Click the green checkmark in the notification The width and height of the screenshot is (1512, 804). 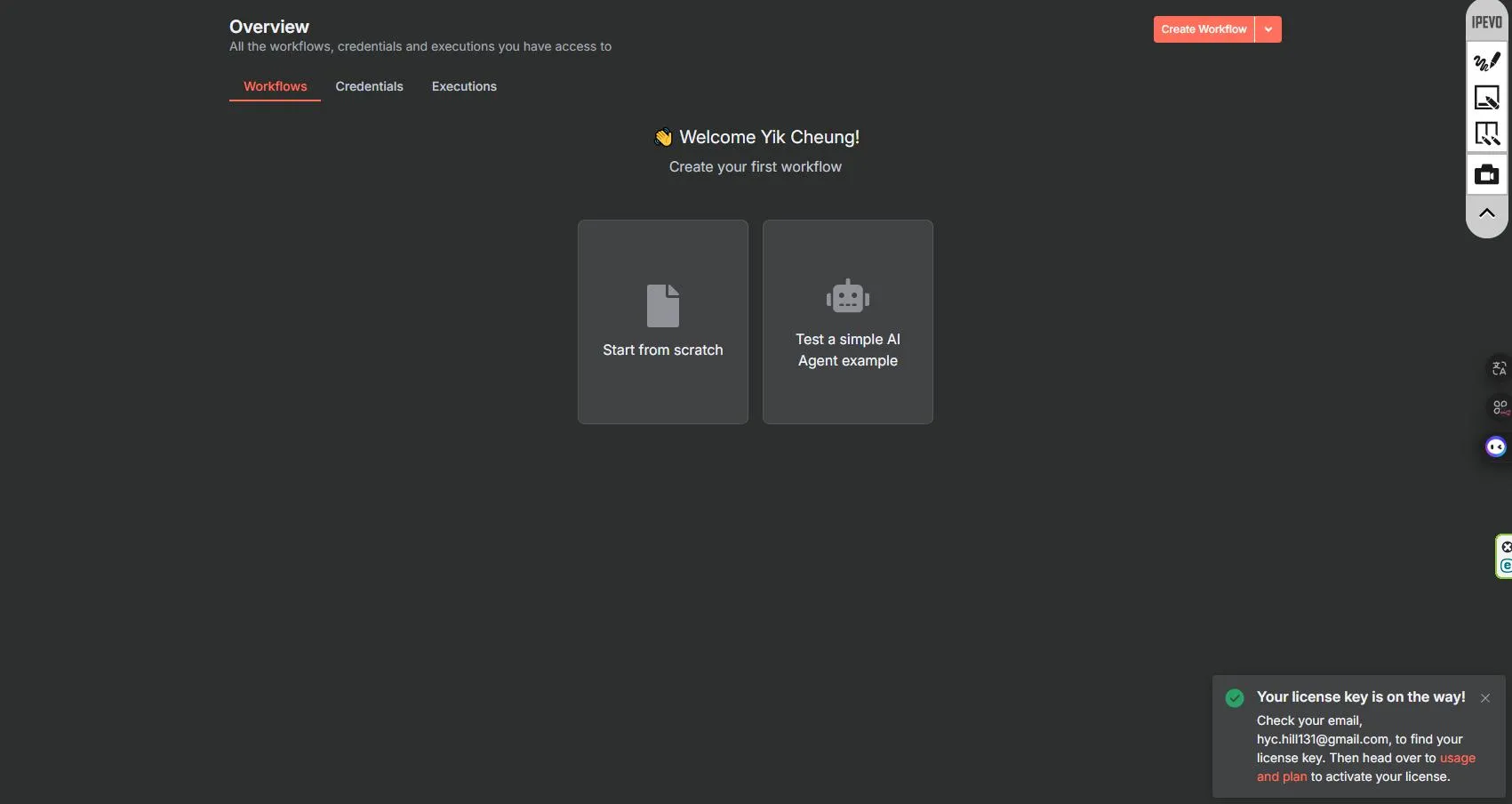1234,698
